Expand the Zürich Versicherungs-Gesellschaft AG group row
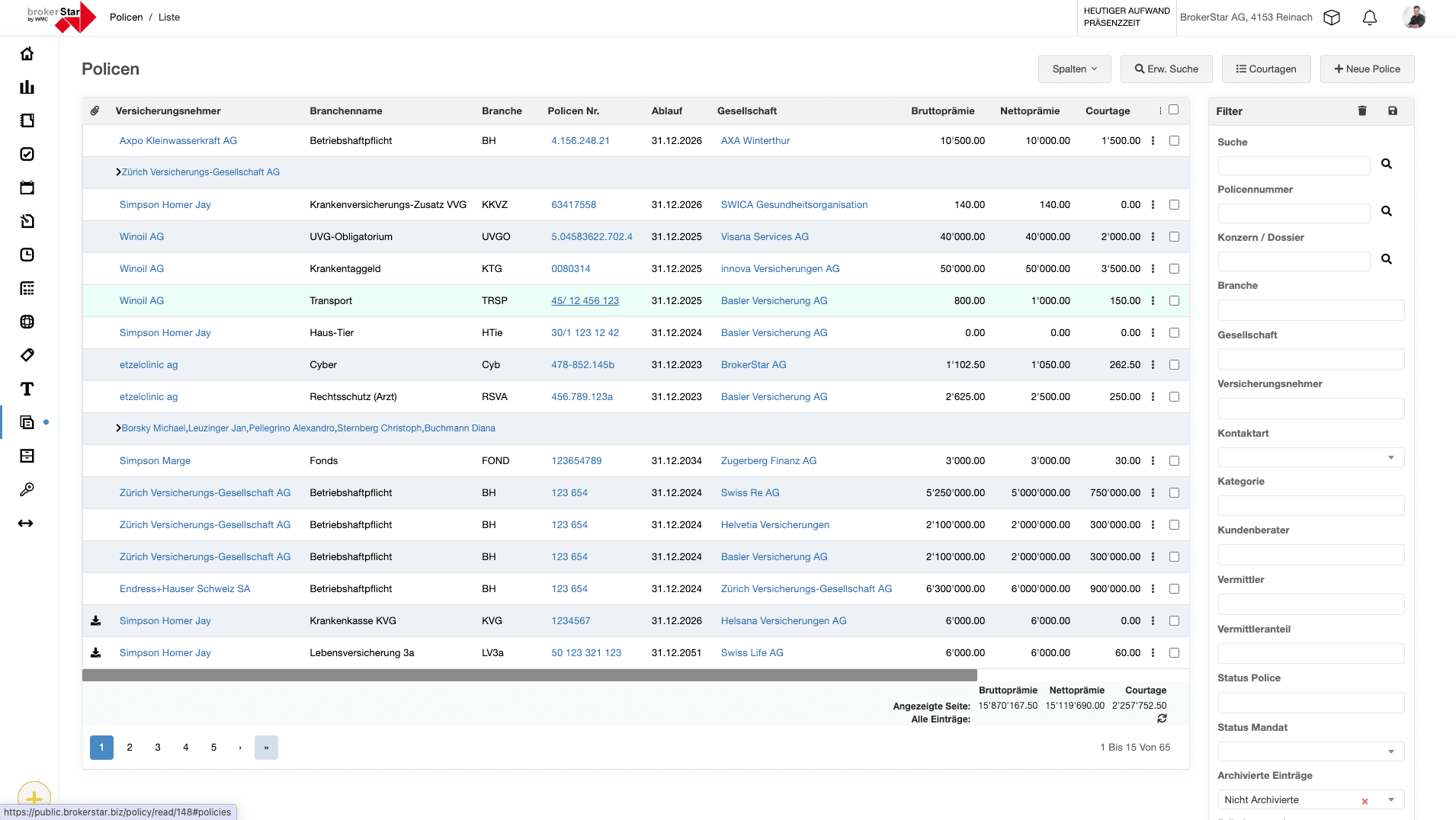This screenshot has width=1456, height=820. pyautogui.click(x=118, y=172)
